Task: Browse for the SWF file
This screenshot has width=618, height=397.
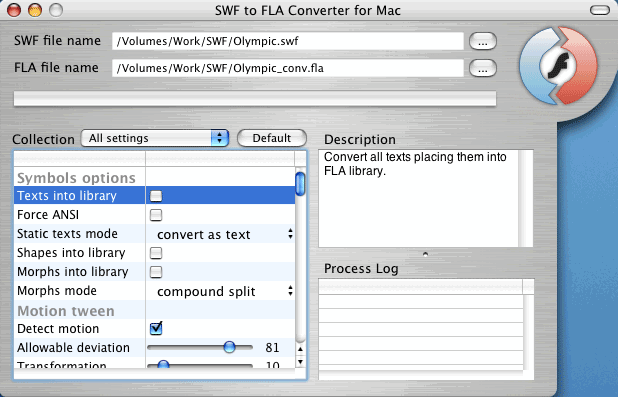Action: click(483, 41)
